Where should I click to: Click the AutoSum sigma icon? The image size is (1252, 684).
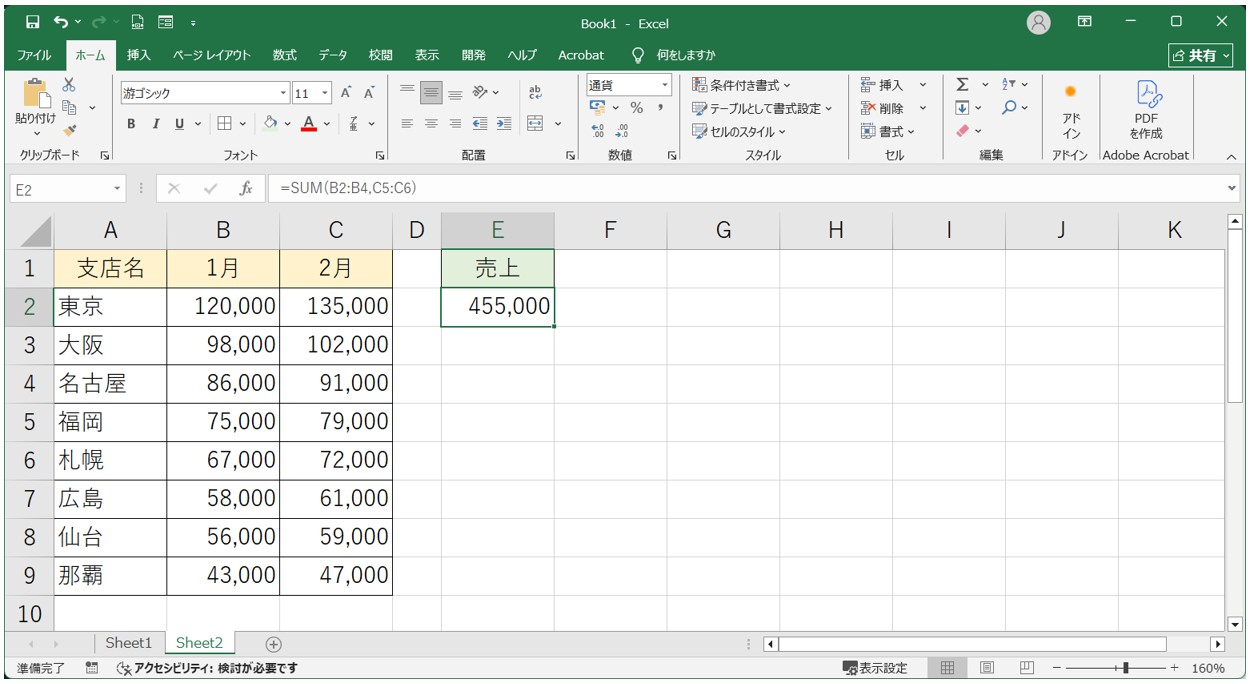click(x=962, y=85)
